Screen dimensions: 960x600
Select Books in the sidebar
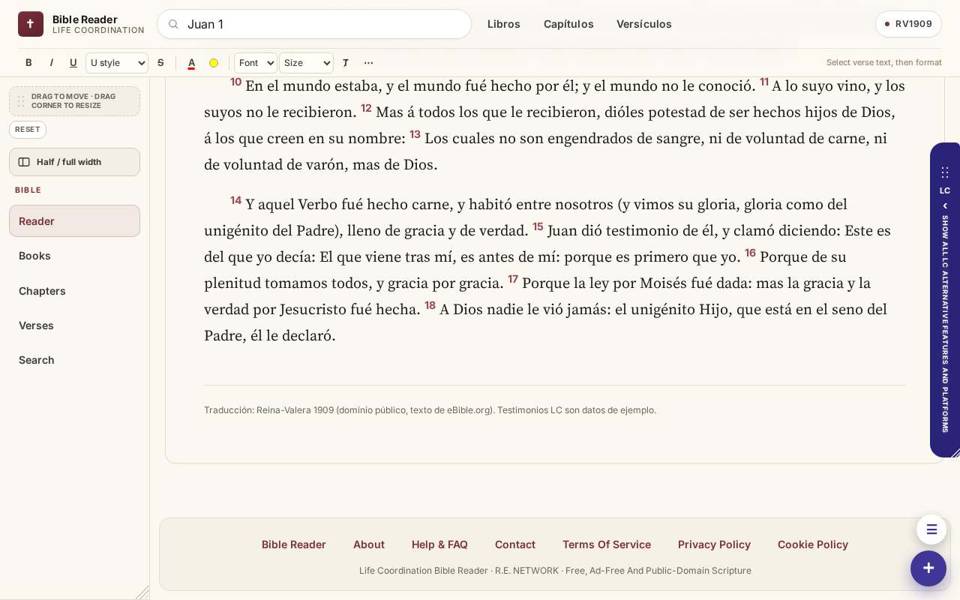(75, 256)
